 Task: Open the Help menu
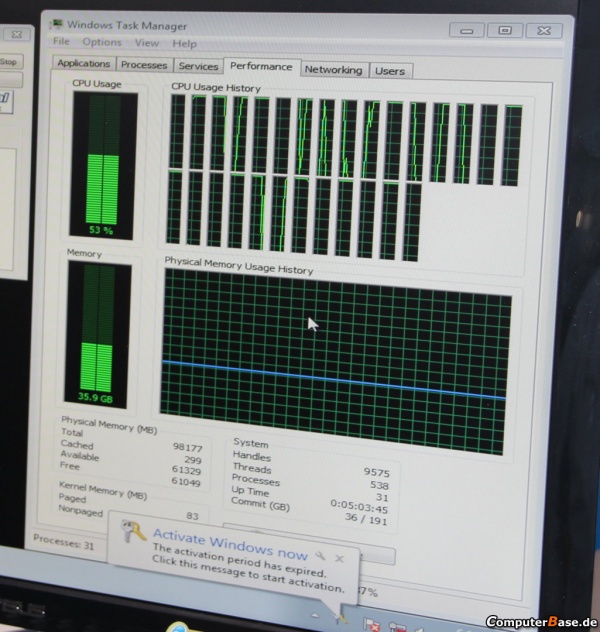pos(185,44)
